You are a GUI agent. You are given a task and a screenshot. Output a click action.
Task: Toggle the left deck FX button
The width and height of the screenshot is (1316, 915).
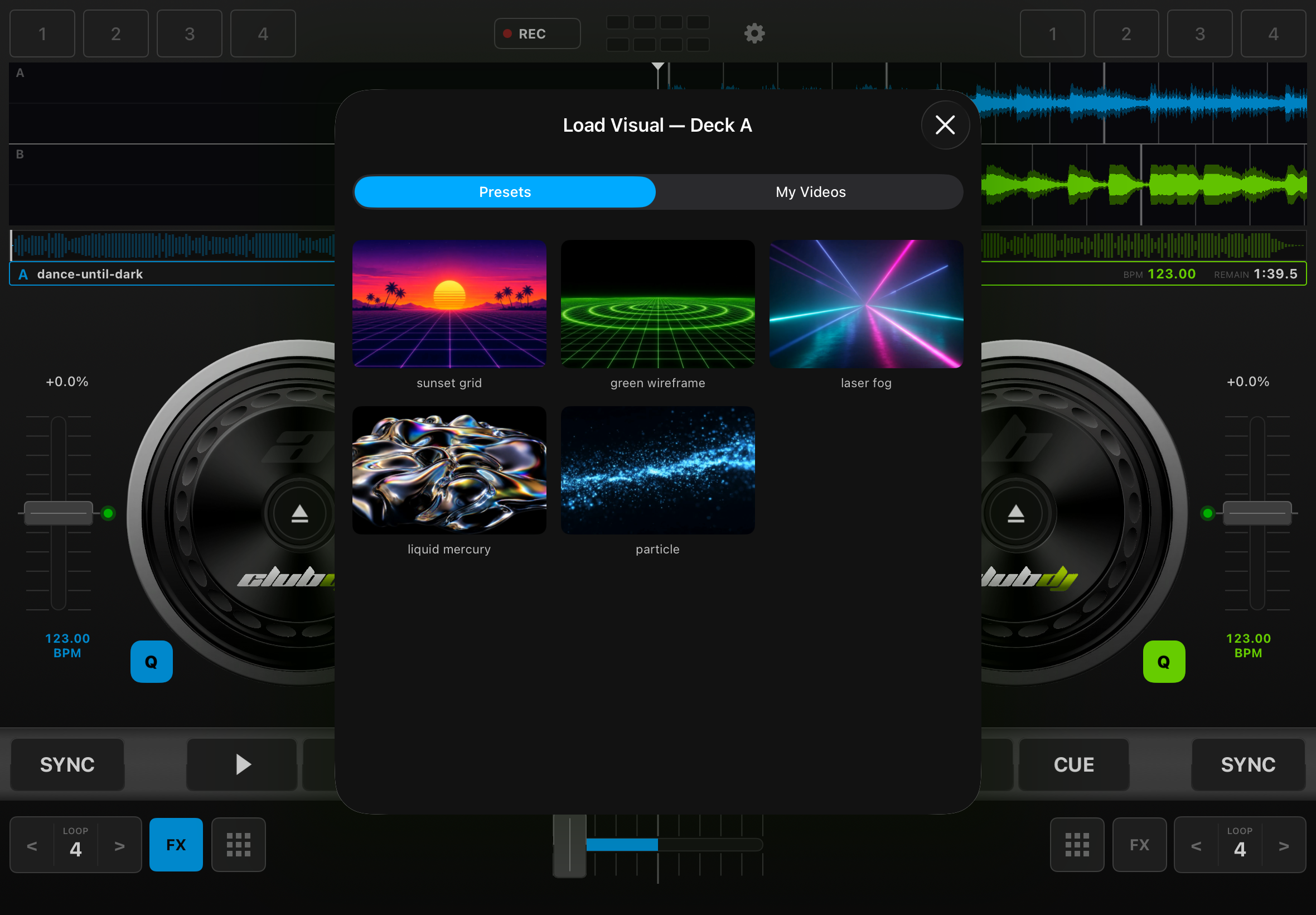[x=176, y=845]
